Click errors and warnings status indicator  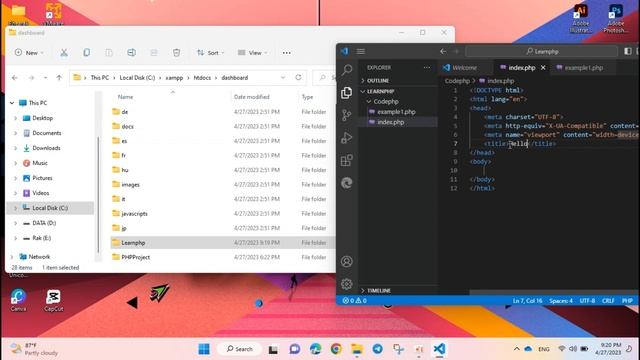pos(354,301)
